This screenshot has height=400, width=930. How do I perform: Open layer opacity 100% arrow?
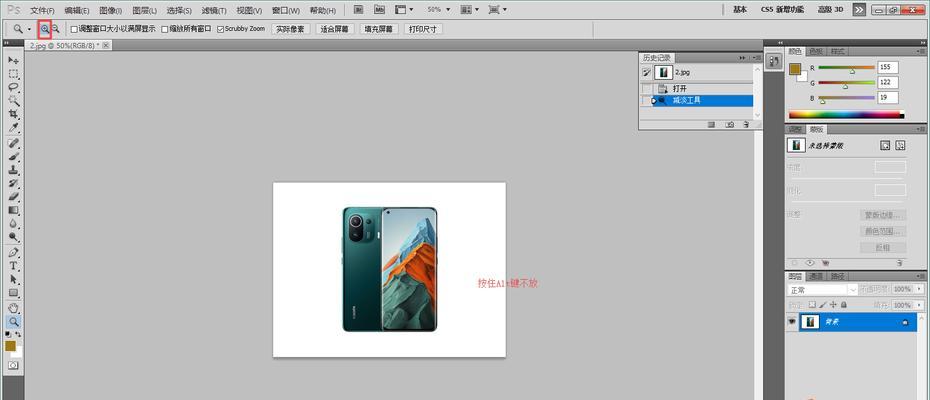[x=918, y=289]
